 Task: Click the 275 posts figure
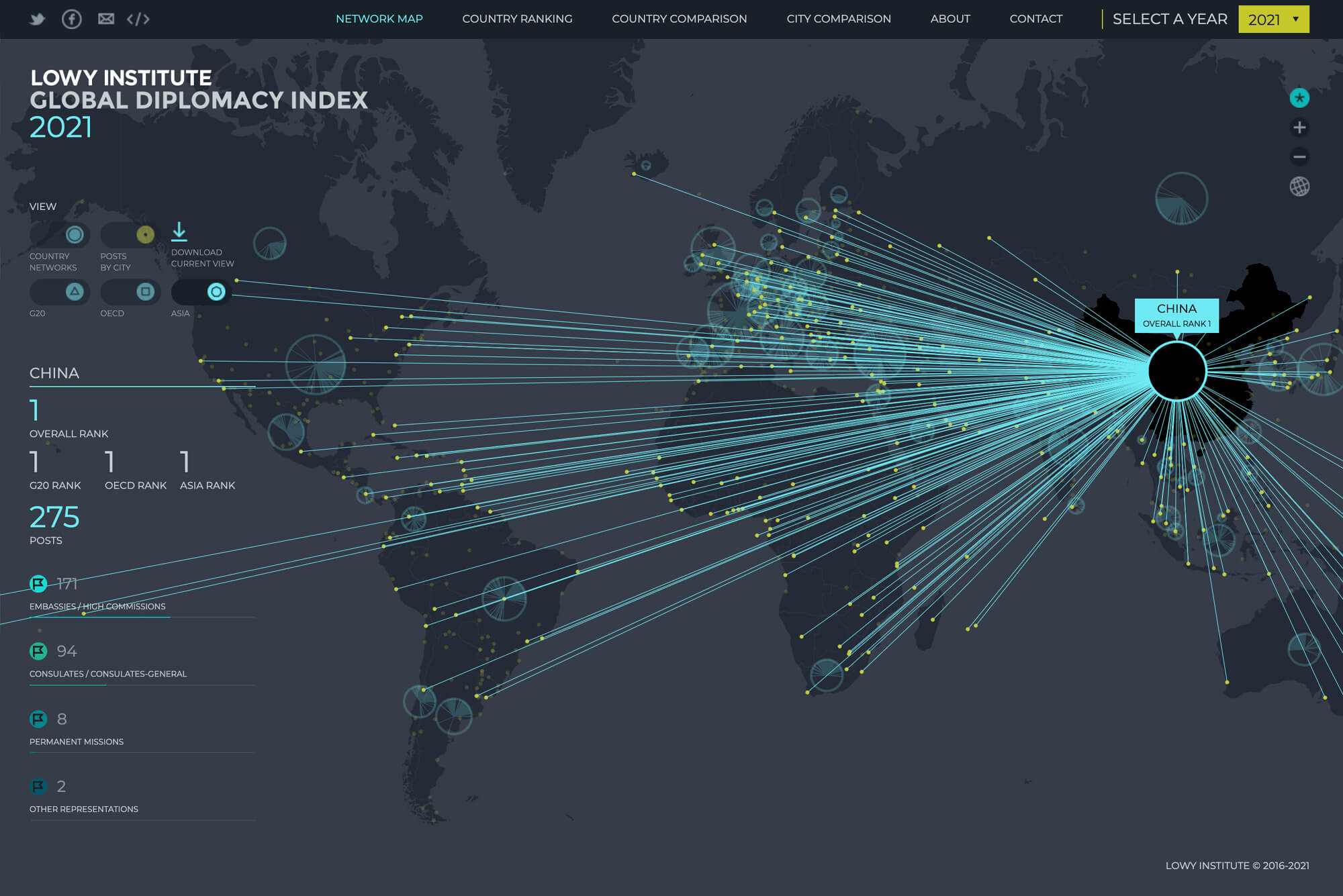click(54, 517)
